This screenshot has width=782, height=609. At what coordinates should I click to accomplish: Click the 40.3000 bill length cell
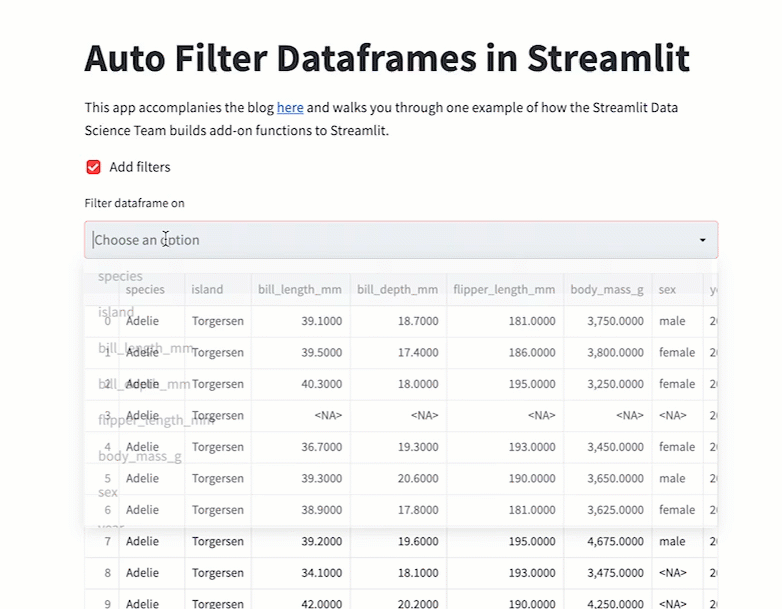pyautogui.click(x=301, y=384)
